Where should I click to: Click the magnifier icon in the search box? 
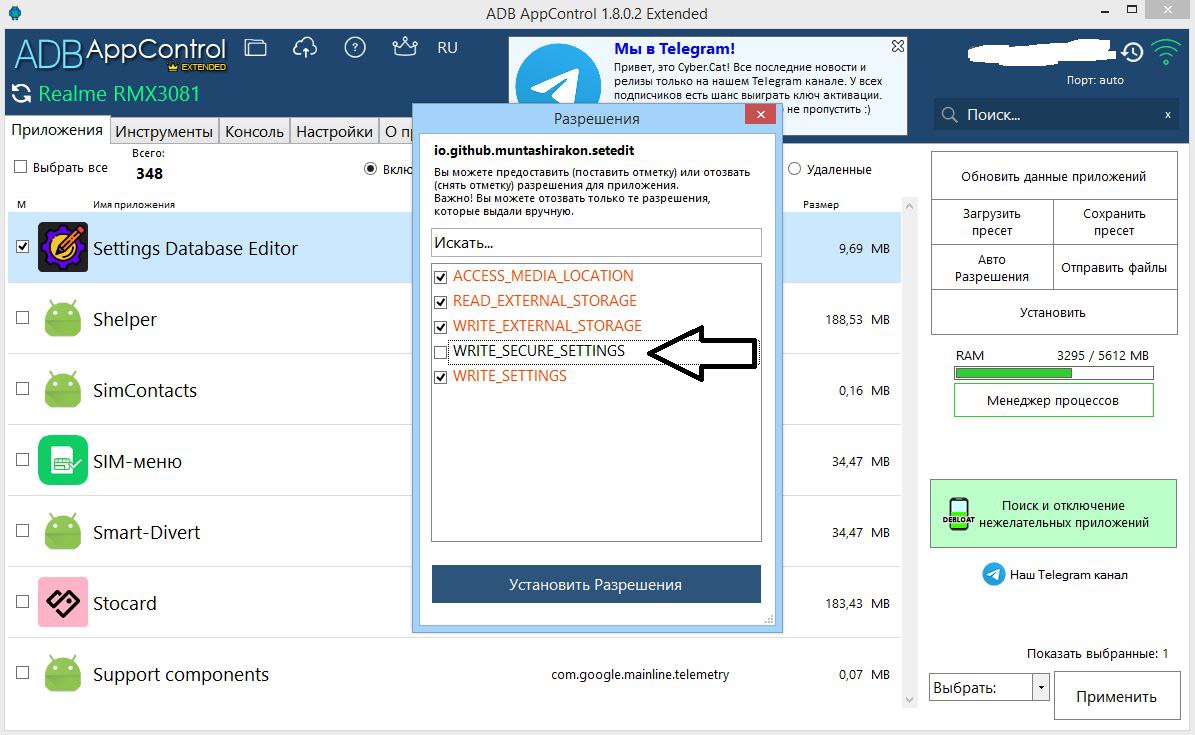point(950,115)
